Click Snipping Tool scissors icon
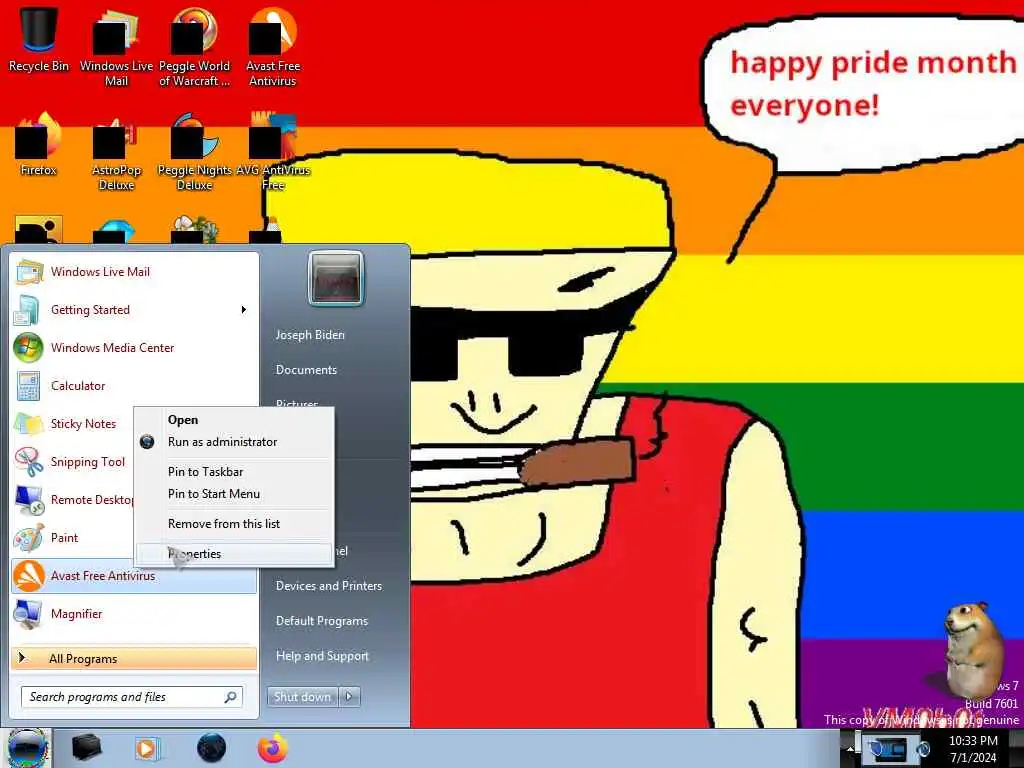1024x768 pixels. click(x=29, y=462)
